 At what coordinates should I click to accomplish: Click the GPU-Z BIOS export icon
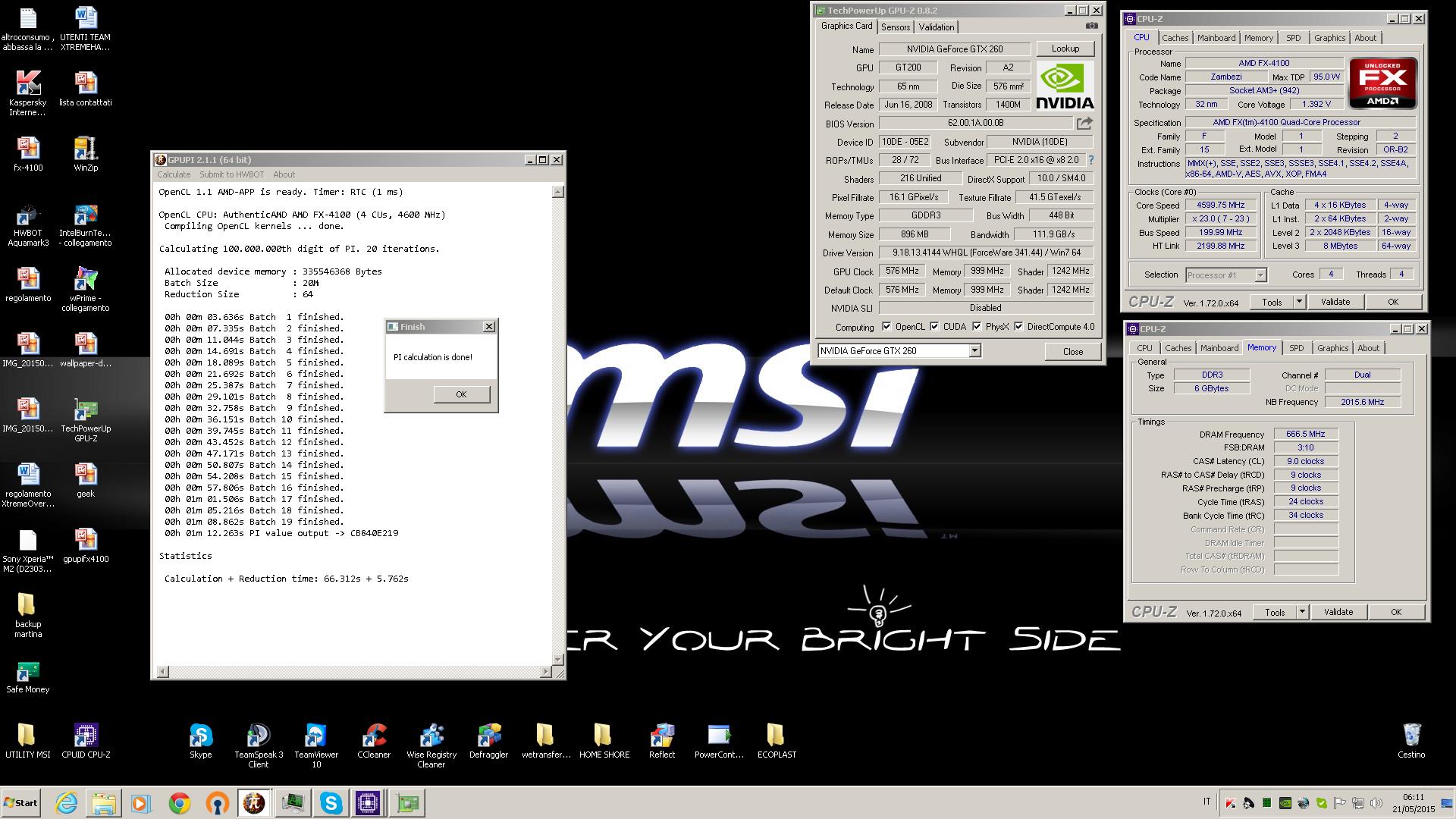point(1085,123)
